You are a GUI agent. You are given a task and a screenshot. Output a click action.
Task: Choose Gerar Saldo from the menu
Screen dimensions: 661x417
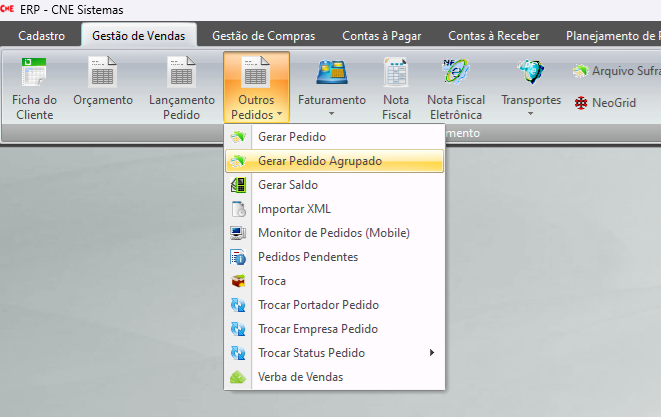point(288,185)
